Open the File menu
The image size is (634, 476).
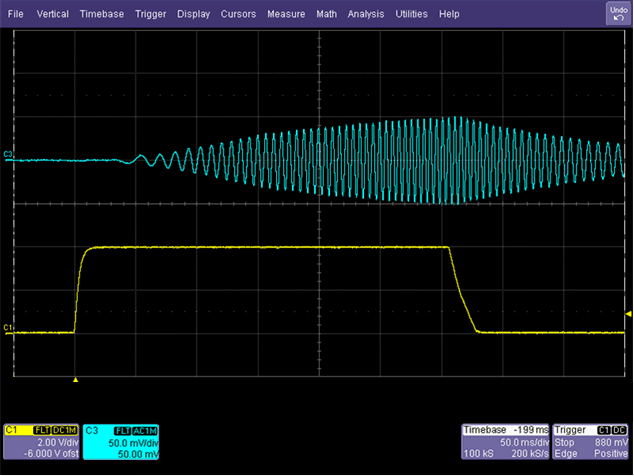pyautogui.click(x=16, y=15)
